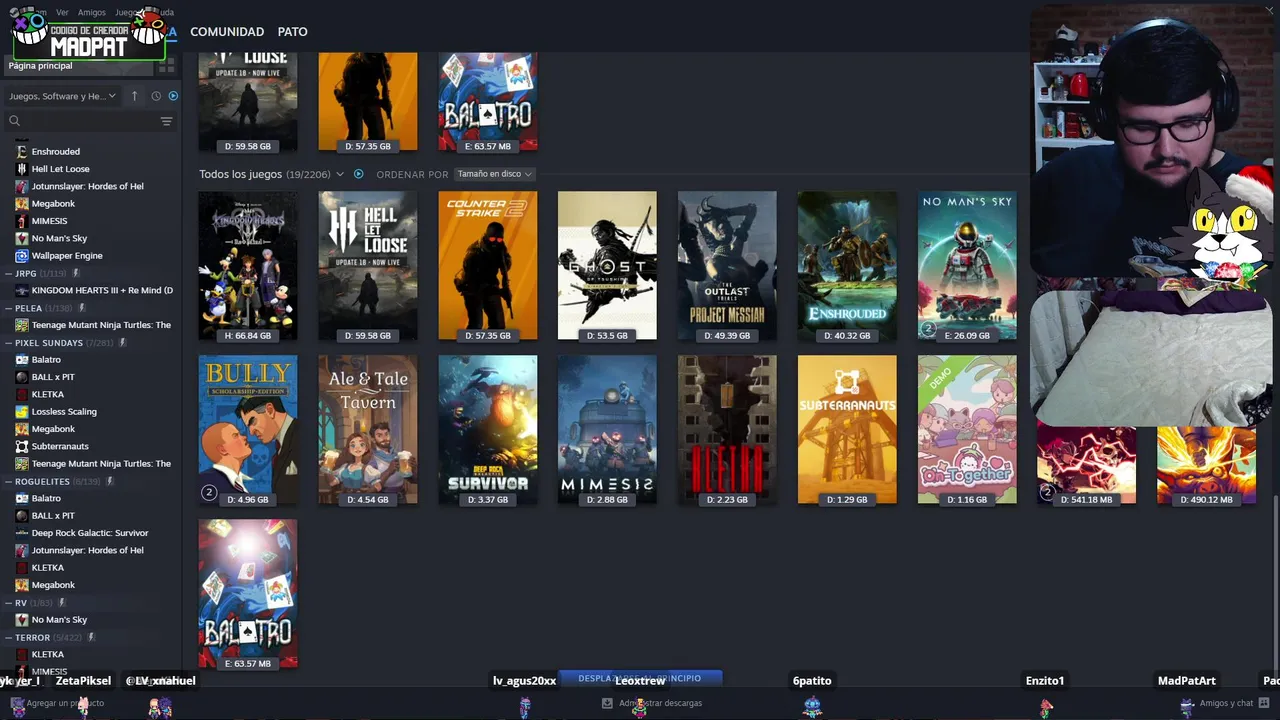This screenshot has height=720, width=1280.
Task: Select Balatro under PIXEL SUNDAYS
Action: (x=46, y=360)
